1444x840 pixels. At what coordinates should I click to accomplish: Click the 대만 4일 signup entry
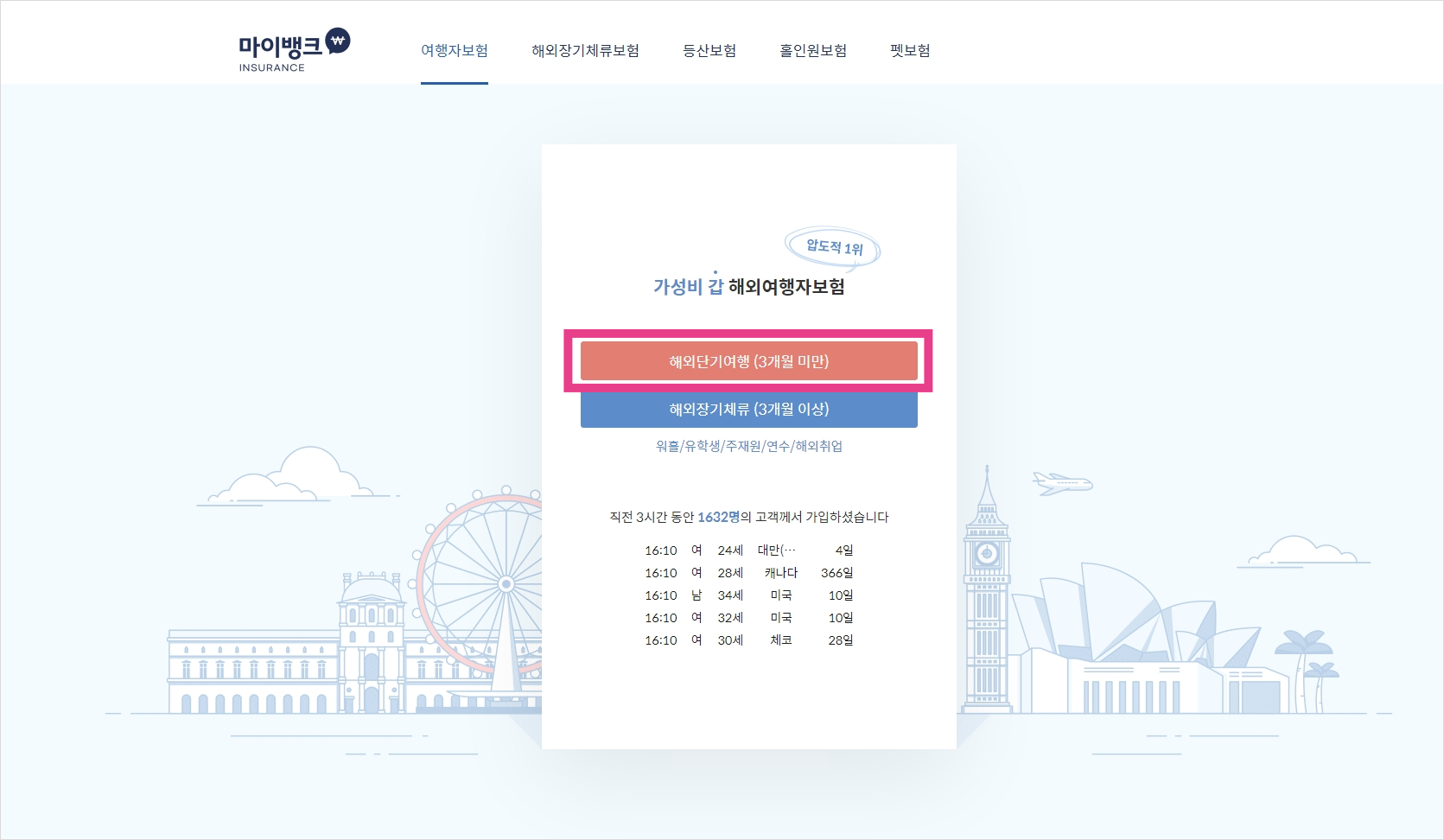coord(748,550)
